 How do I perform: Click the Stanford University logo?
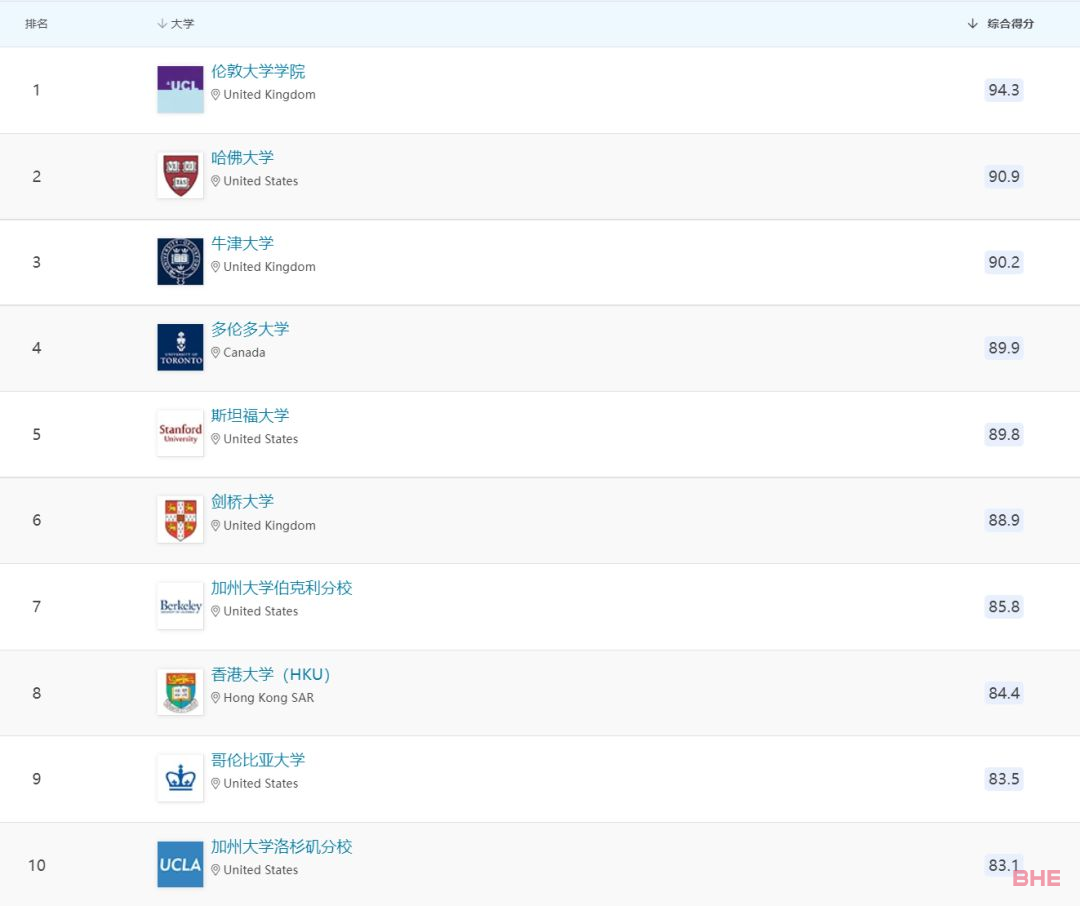point(180,433)
